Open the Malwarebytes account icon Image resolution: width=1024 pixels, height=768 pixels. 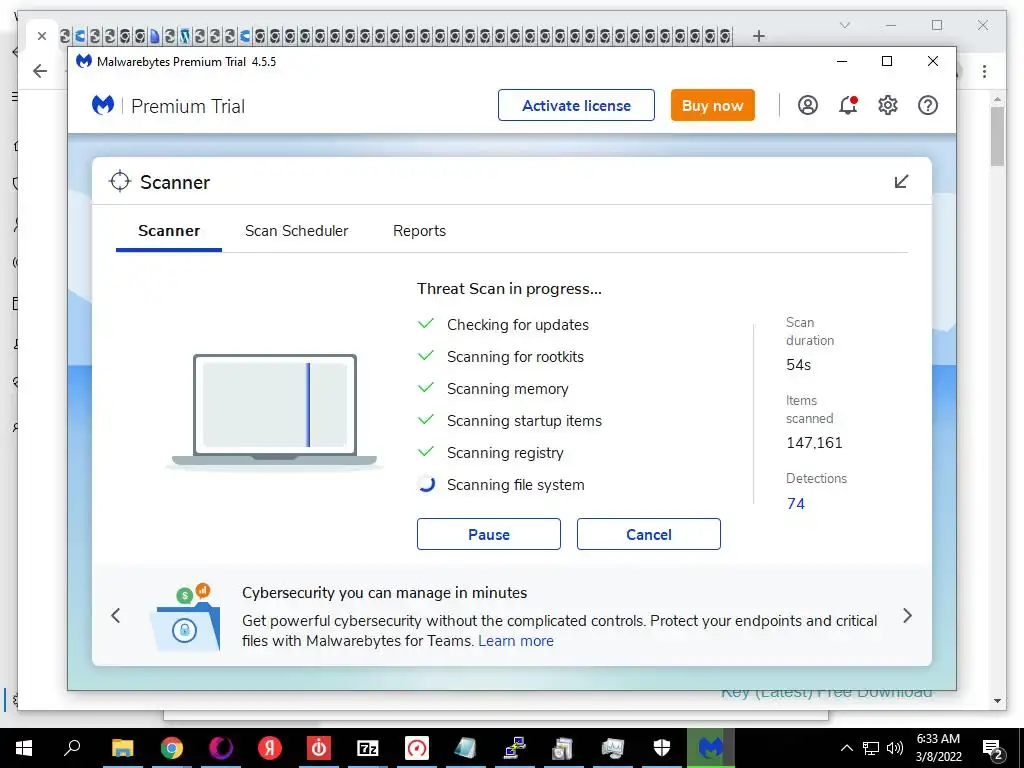pos(807,105)
